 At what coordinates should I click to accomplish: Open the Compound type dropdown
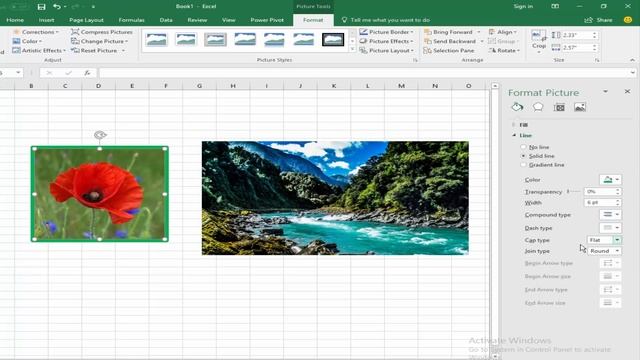pos(610,215)
